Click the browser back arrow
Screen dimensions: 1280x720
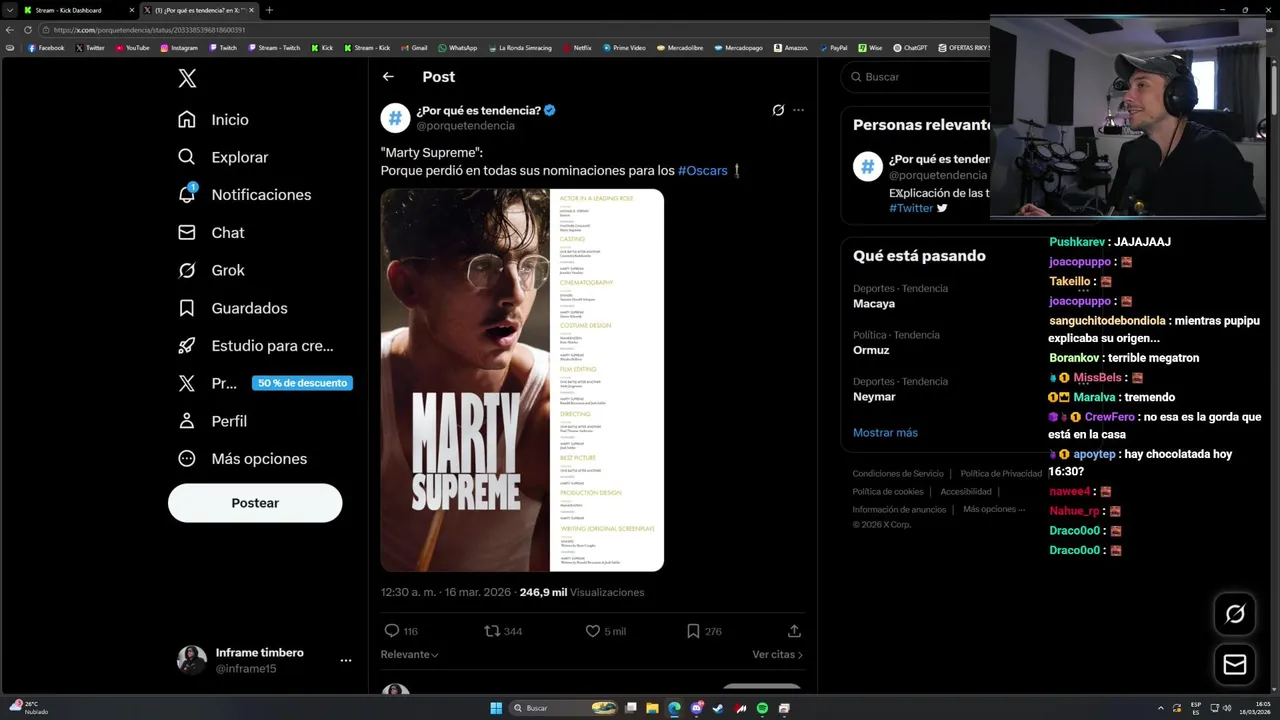10,30
